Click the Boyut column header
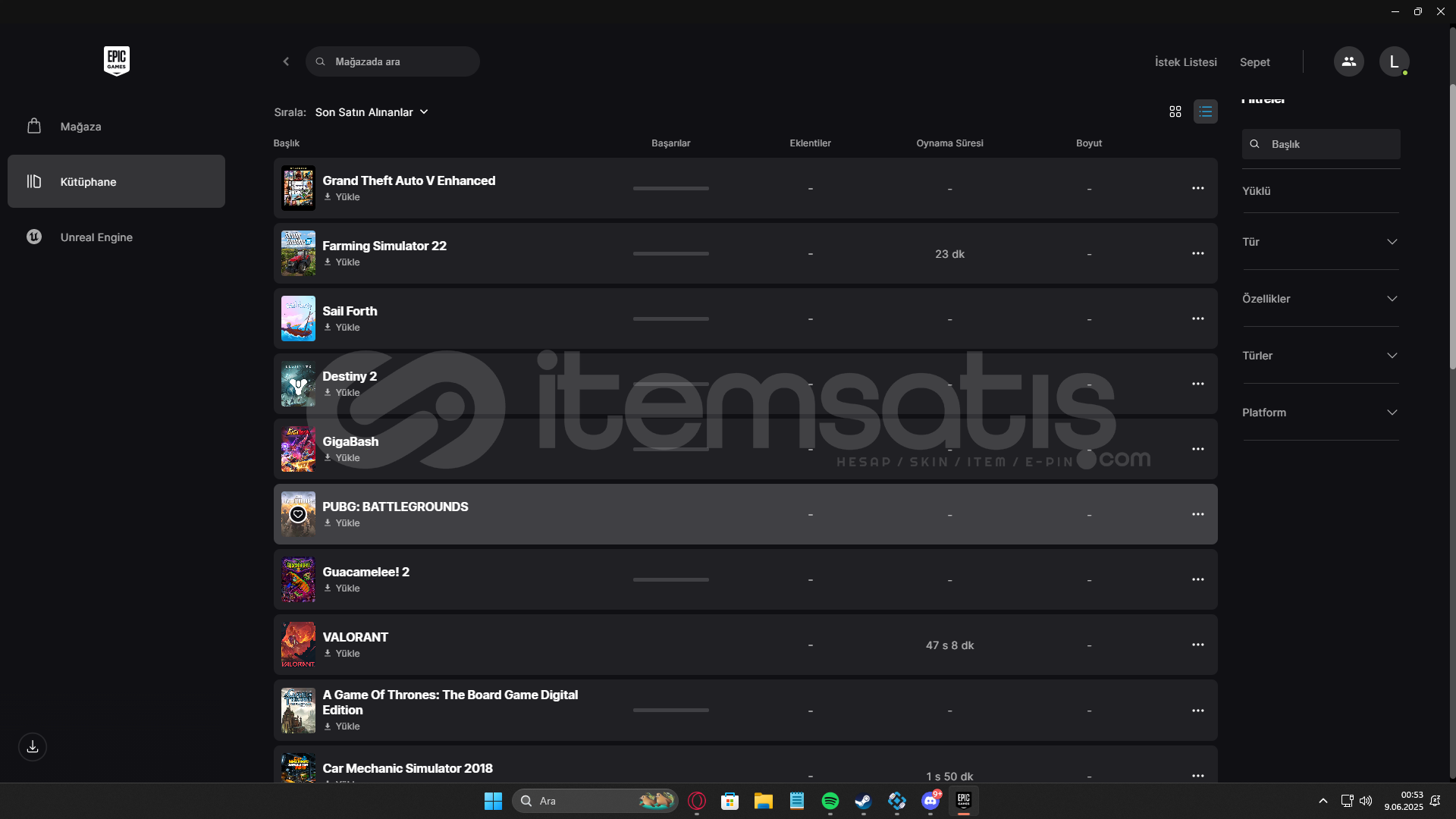The image size is (1456, 819). (1089, 143)
